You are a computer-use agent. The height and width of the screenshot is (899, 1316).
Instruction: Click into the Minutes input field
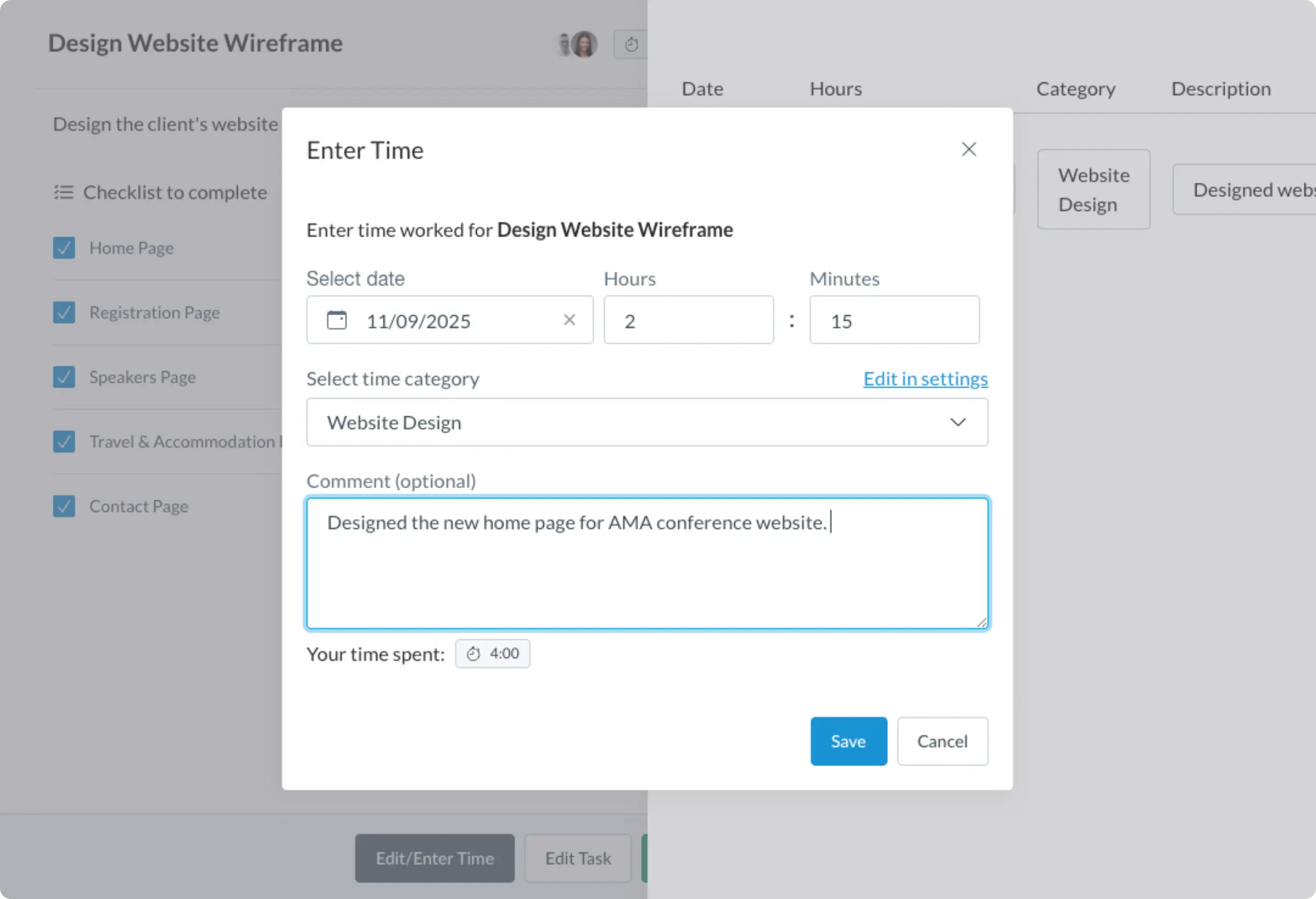pos(894,321)
